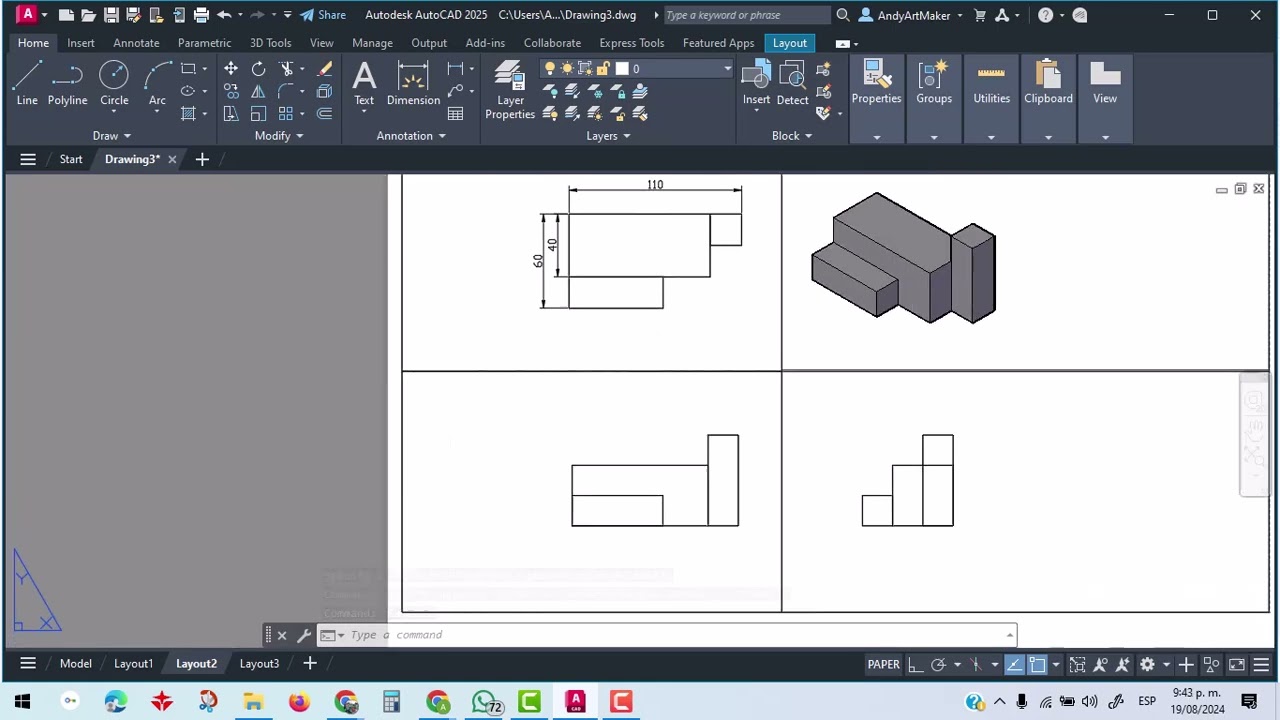Expand the Block panel dropdown

tap(792, 136)
